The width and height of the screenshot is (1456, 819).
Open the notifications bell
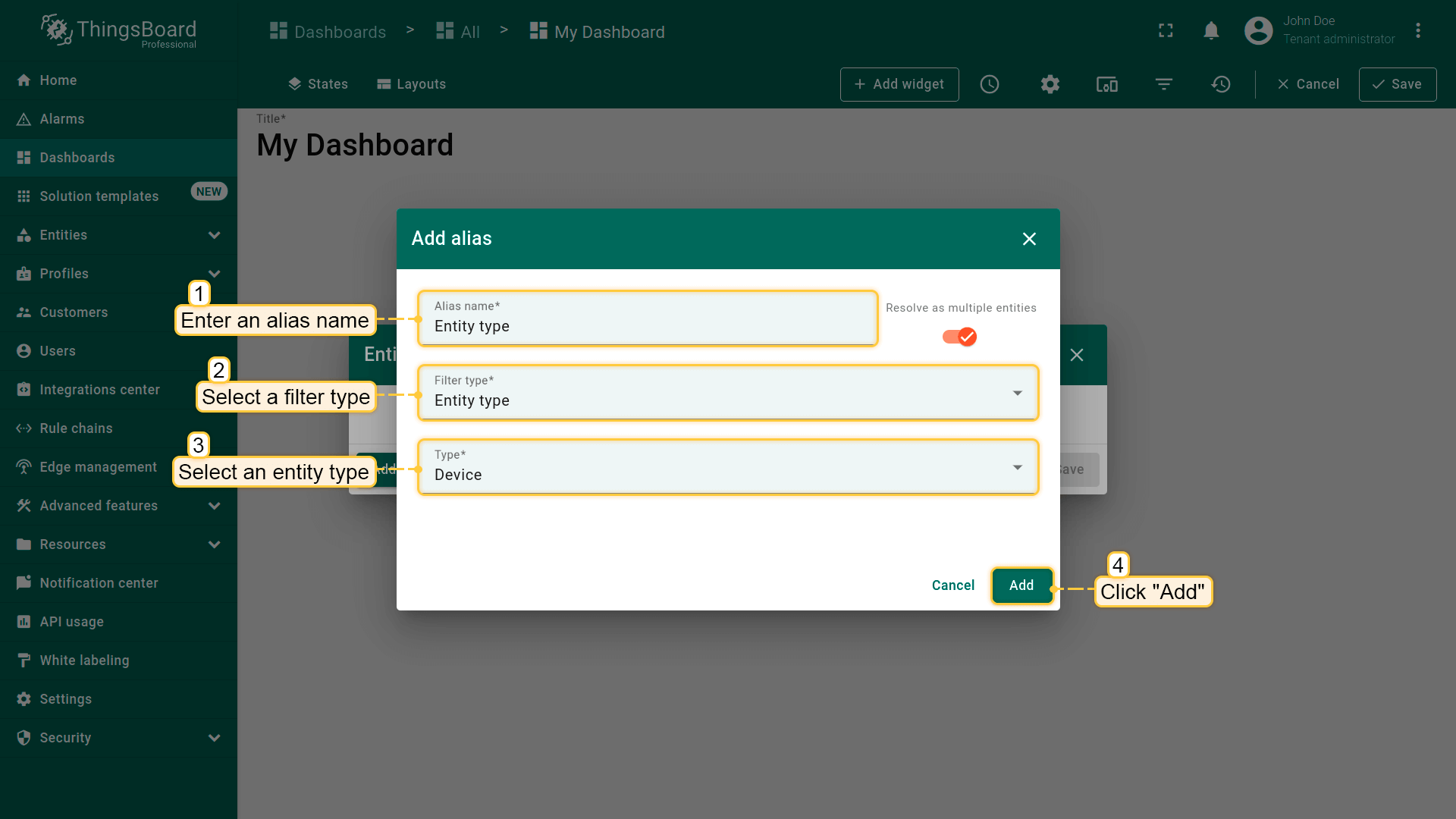point(1211,30)
